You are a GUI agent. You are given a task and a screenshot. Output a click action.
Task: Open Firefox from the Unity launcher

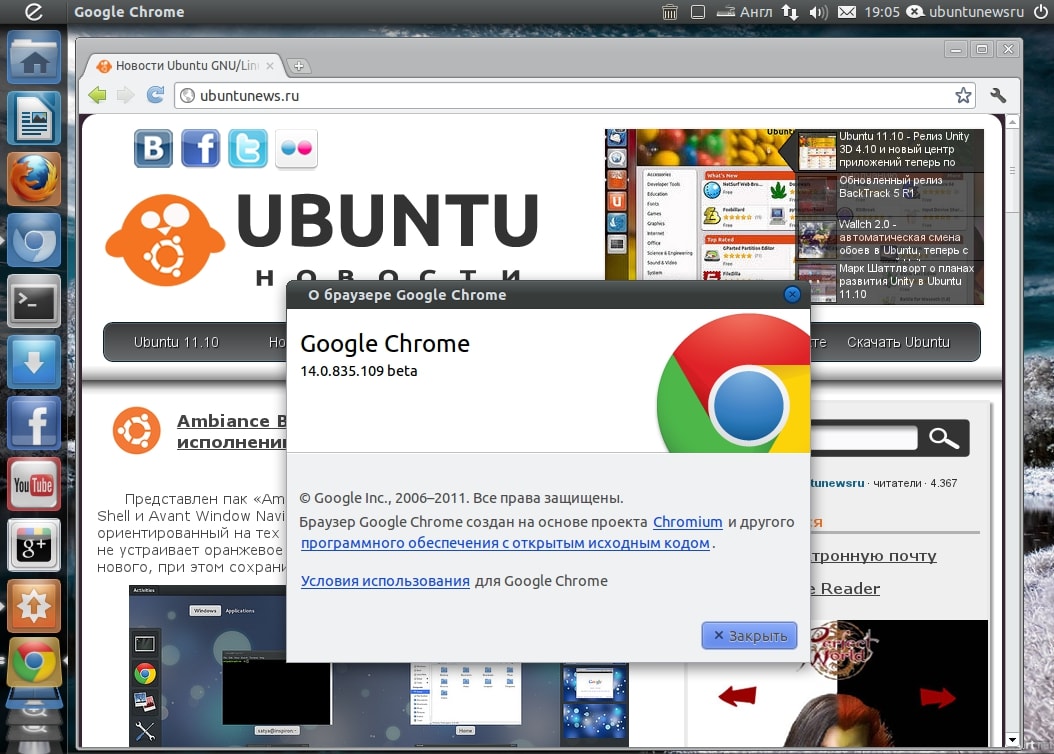point(34,179)
